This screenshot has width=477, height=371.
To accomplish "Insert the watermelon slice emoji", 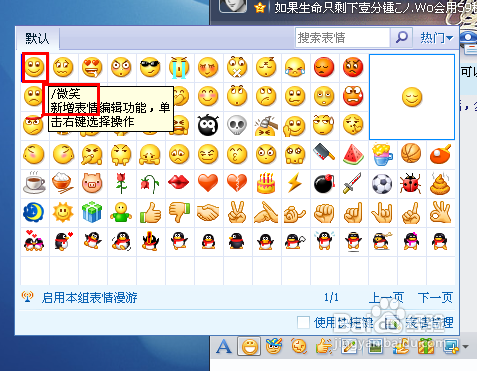I will click(353, 154).
